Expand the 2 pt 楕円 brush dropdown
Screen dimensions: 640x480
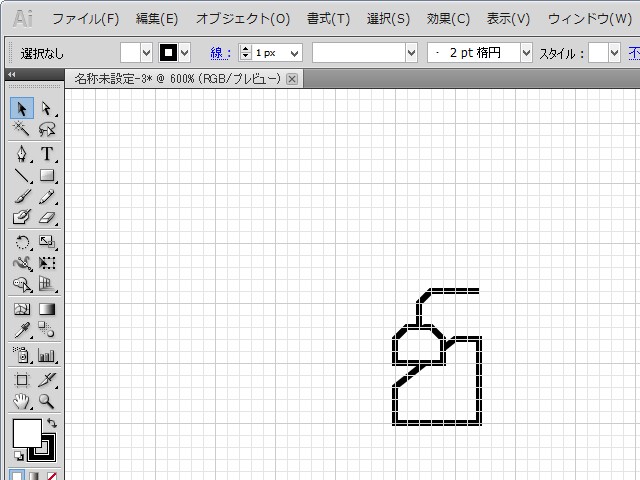(524, 52)
